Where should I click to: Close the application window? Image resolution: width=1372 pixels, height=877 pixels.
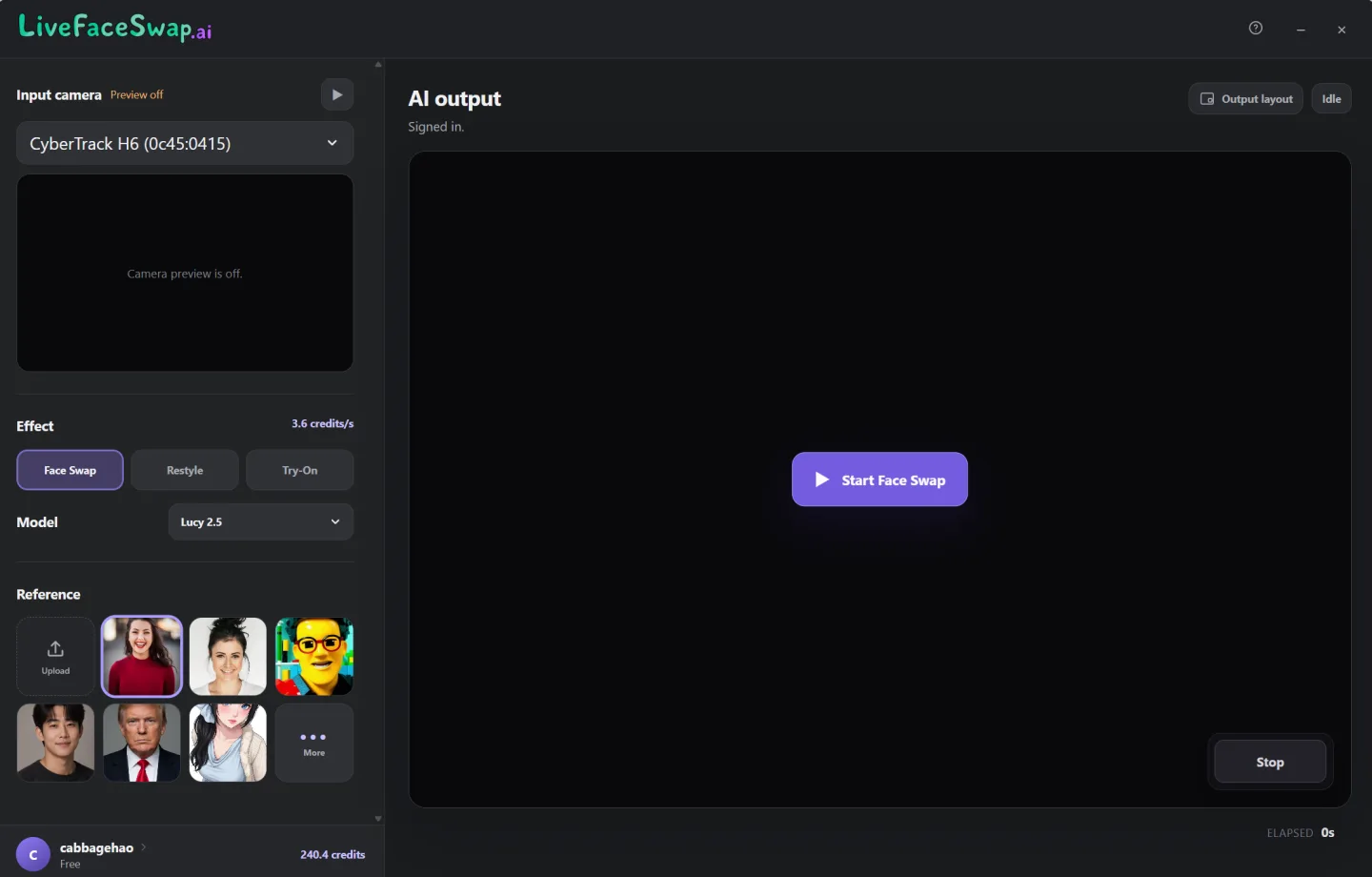[x=1342, y=30]
